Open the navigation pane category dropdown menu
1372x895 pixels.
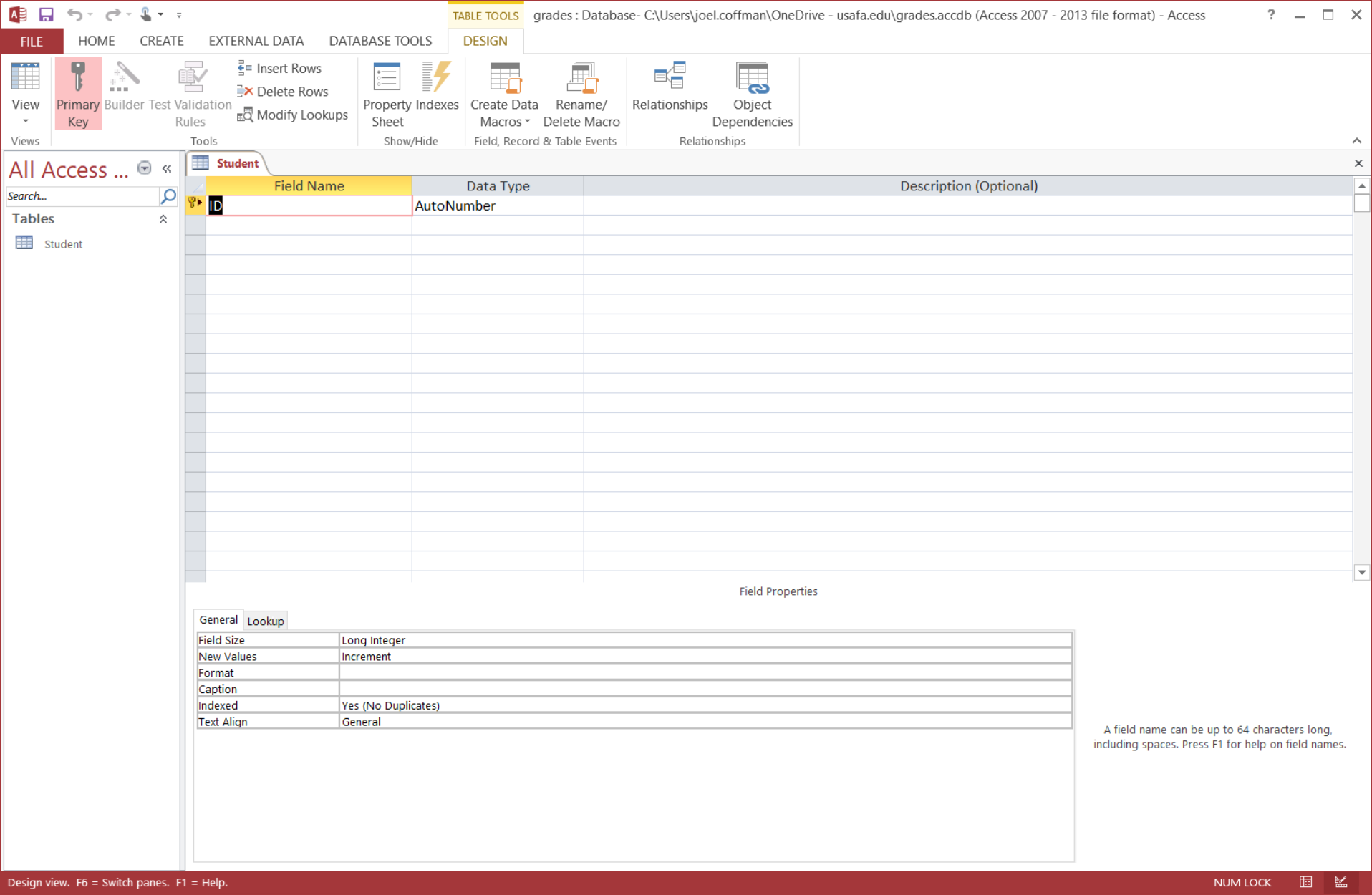pos(145,168)
